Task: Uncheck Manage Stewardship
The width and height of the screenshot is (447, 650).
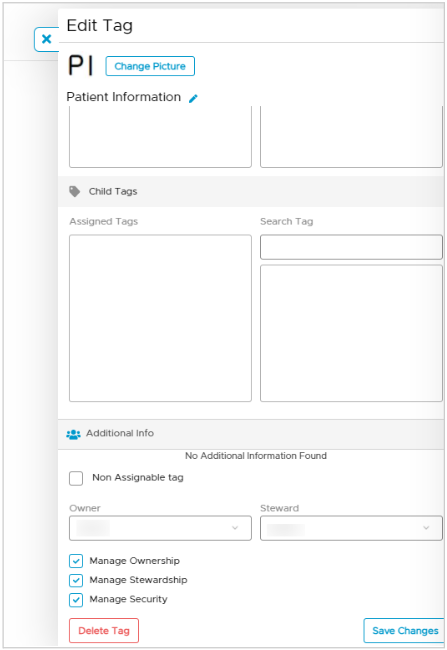Action: pos(76,580)
